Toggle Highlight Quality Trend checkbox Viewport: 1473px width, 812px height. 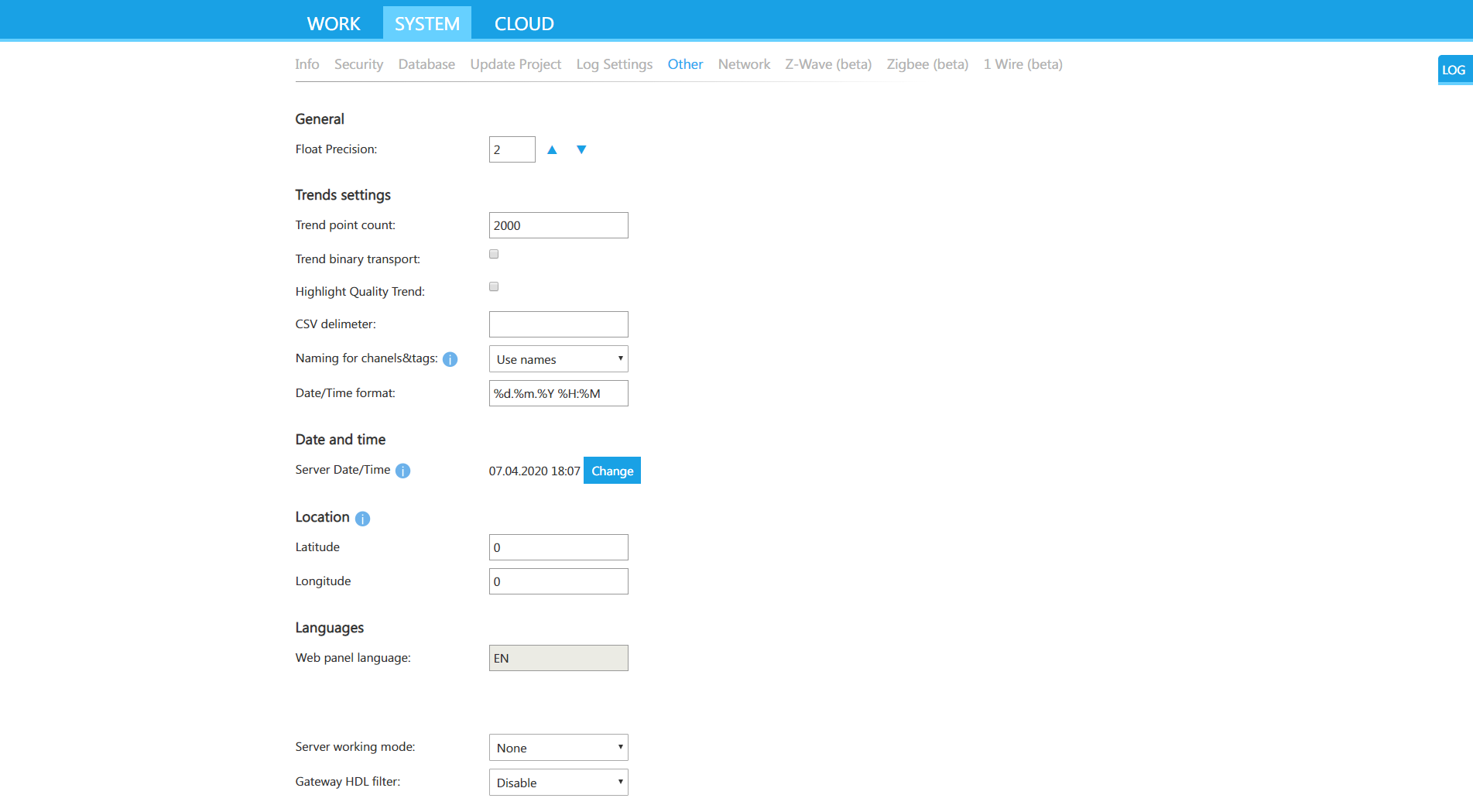pyautogui.click(x=494, y=287)
